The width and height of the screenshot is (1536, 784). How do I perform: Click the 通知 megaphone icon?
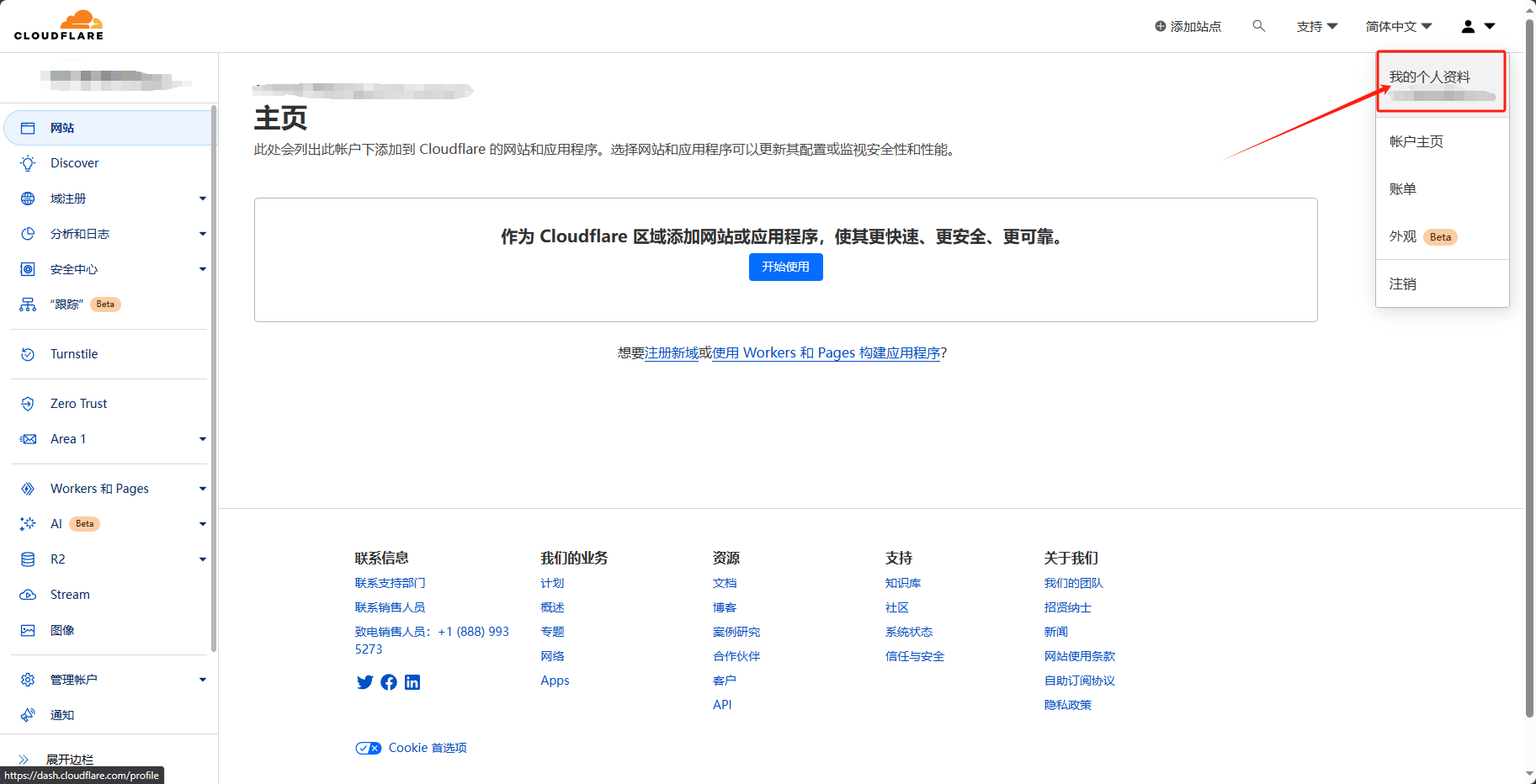pyautogui.click(x=28, y=715)
